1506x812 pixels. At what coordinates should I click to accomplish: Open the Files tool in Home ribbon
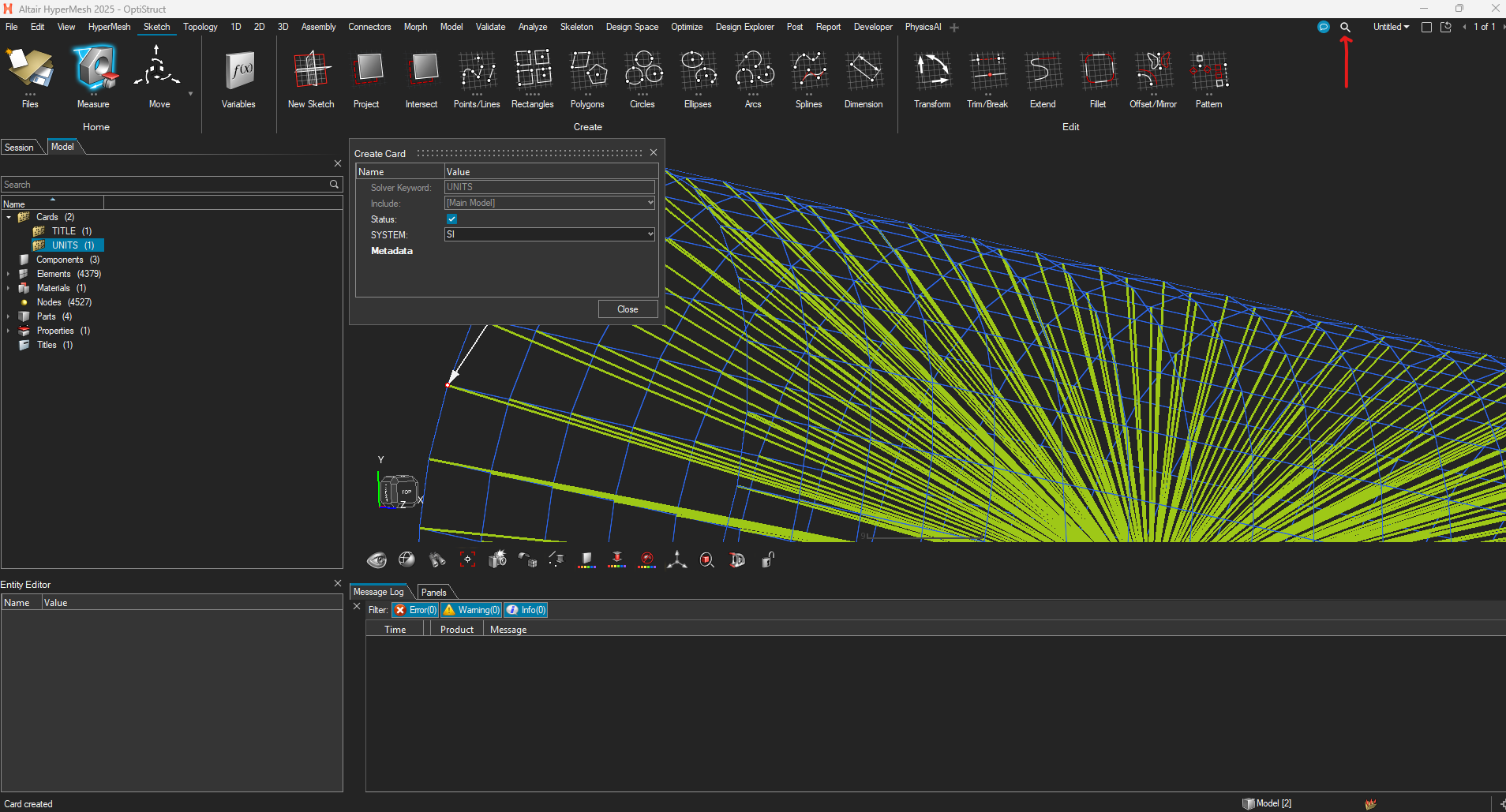coord(30,77)
